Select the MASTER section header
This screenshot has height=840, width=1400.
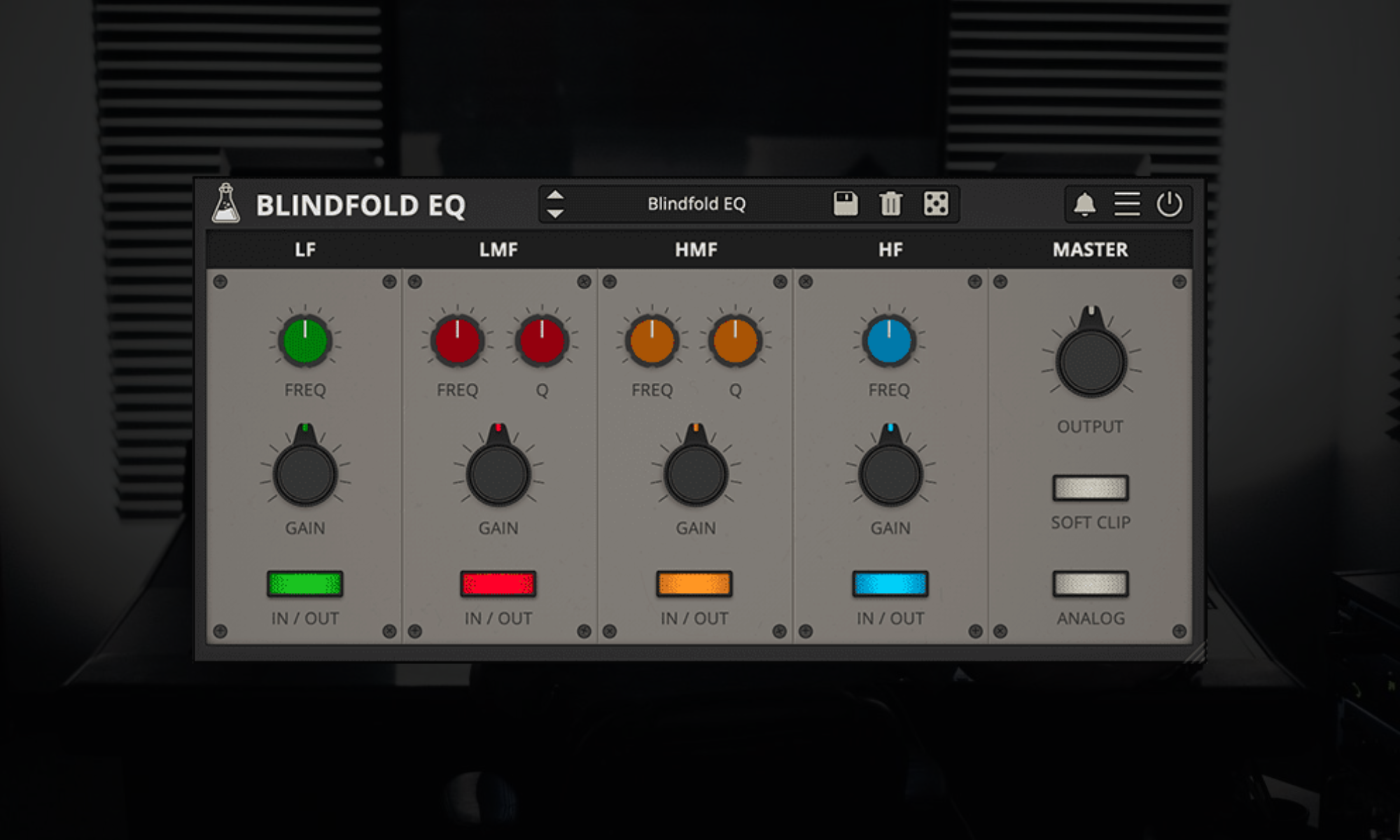coord(1091,250)
